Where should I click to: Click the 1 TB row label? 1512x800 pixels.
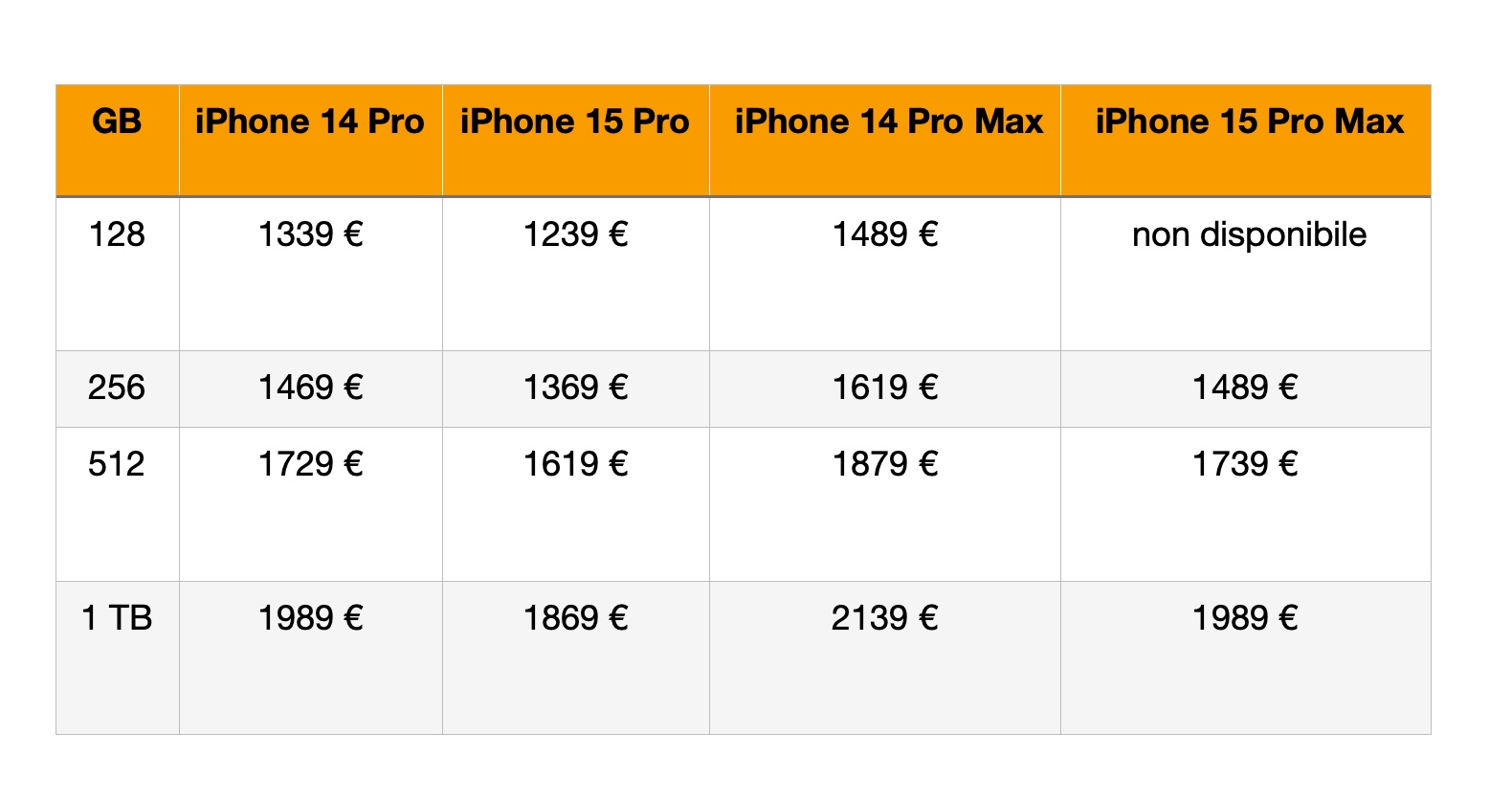tap(117, 618)
